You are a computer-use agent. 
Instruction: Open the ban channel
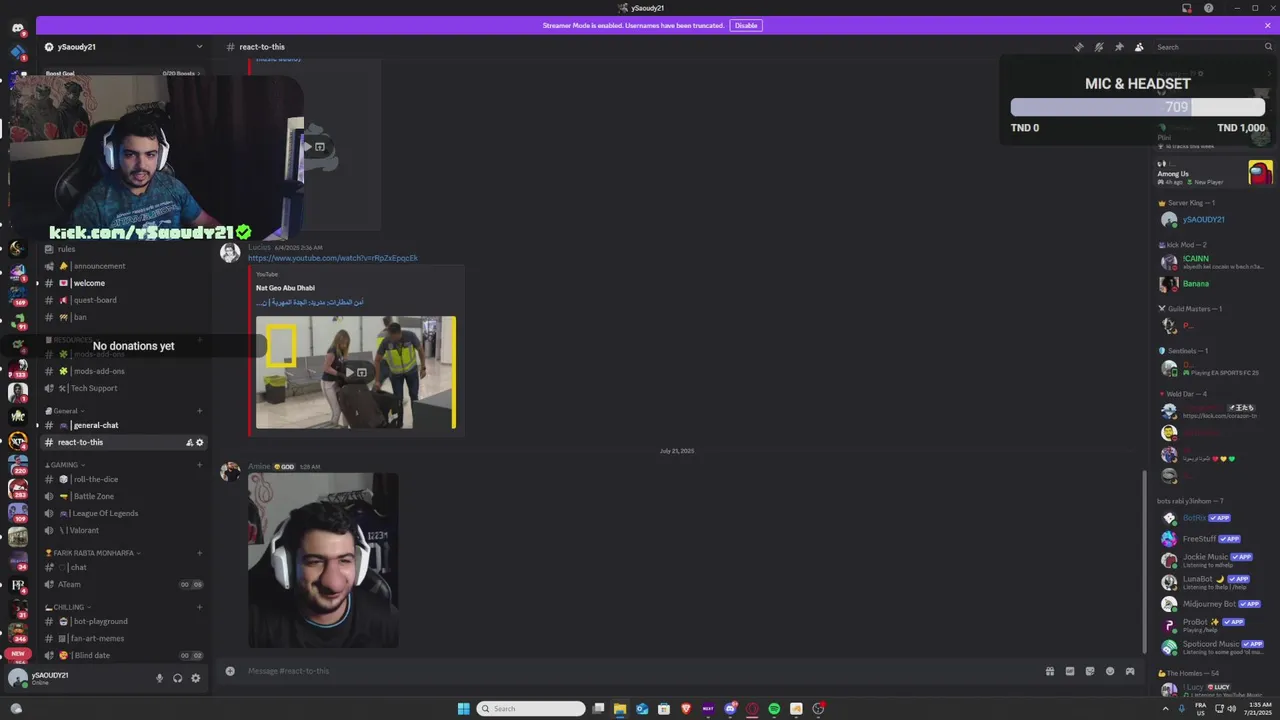[123, 317]
